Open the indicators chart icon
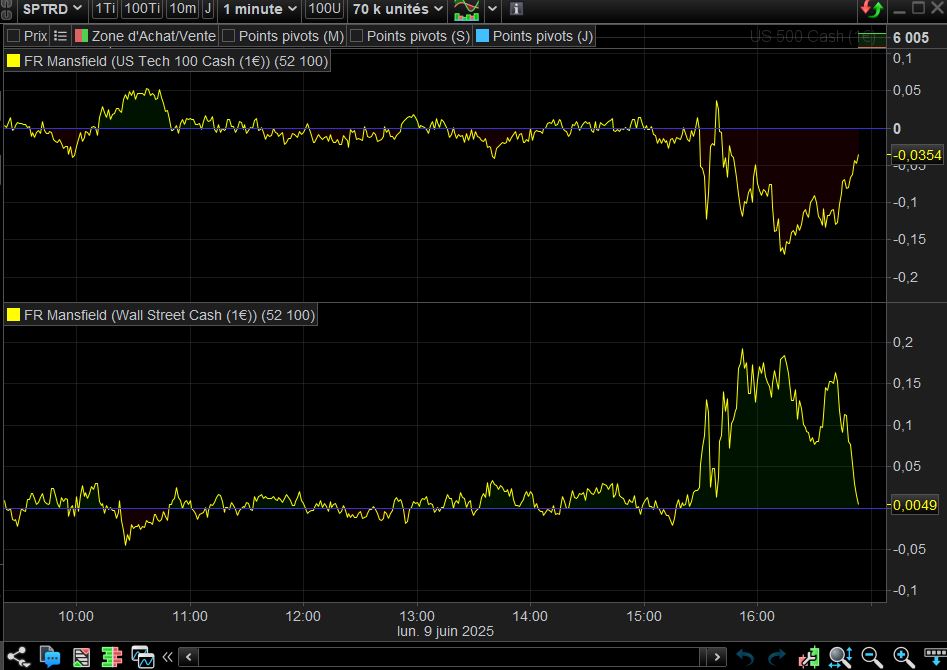This screenshot has width=947, height=670. [x=466, y=10]
